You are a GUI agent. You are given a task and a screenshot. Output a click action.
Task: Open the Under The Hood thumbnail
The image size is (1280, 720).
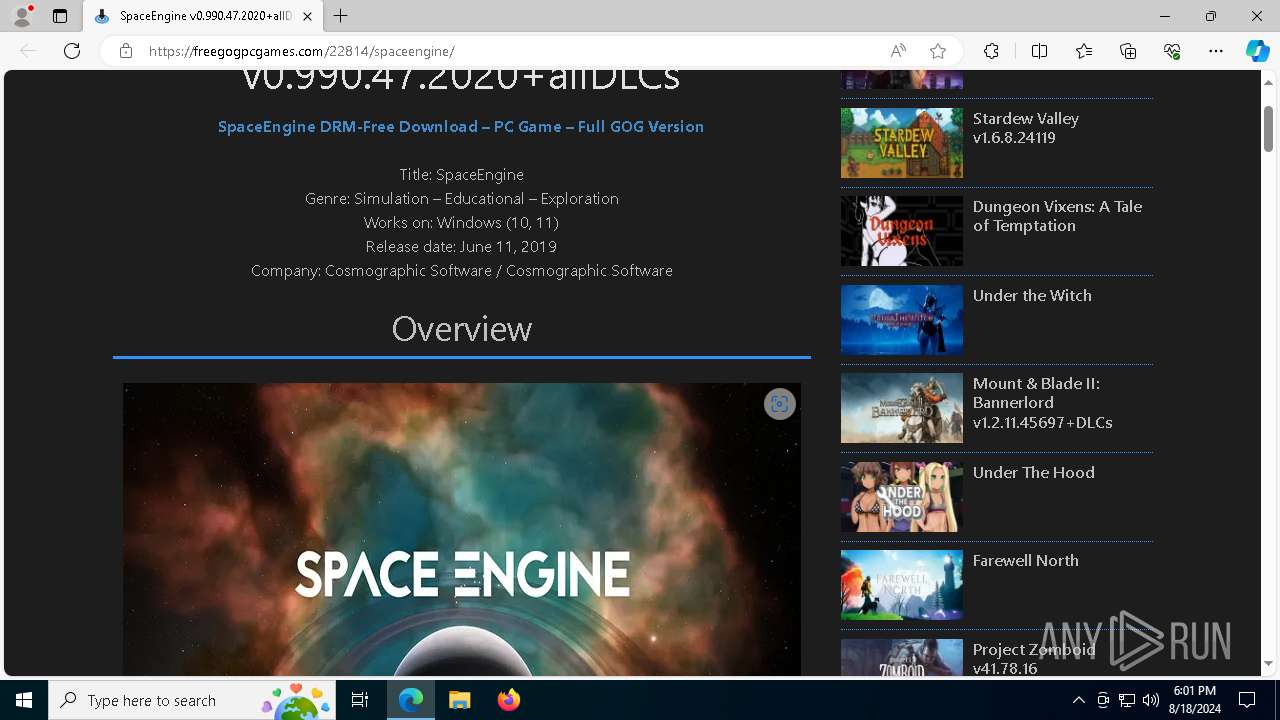pos(902,497)
